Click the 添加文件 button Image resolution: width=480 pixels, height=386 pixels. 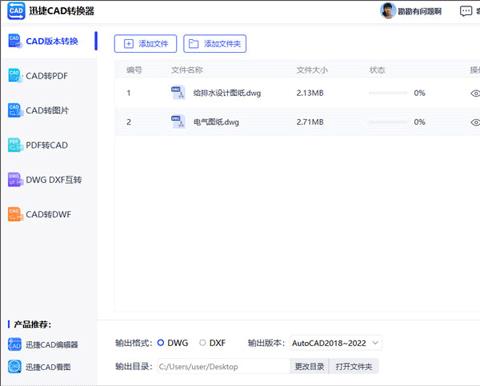click(x=145, y=44)
